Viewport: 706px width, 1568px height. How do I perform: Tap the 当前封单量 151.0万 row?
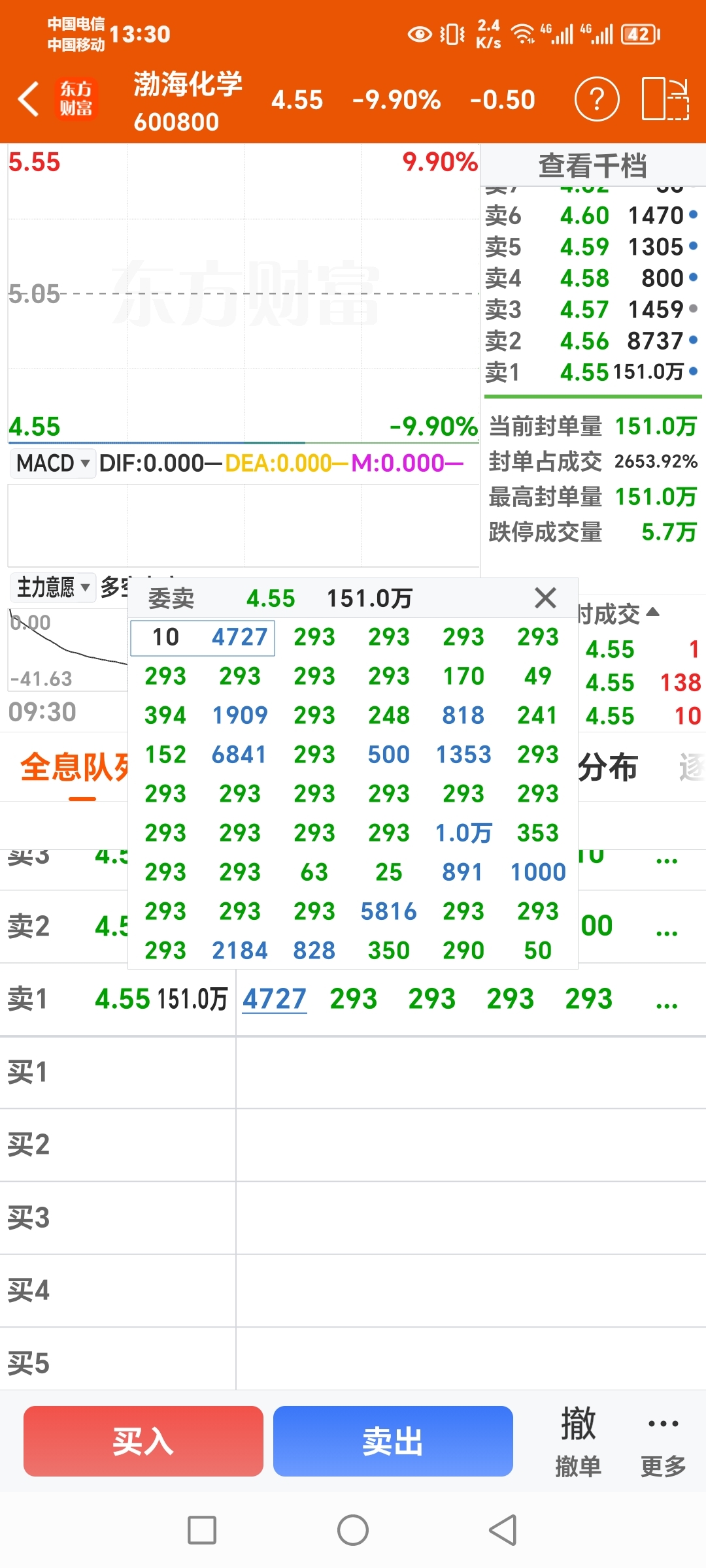pyautogui.click(x=593, y=426)
